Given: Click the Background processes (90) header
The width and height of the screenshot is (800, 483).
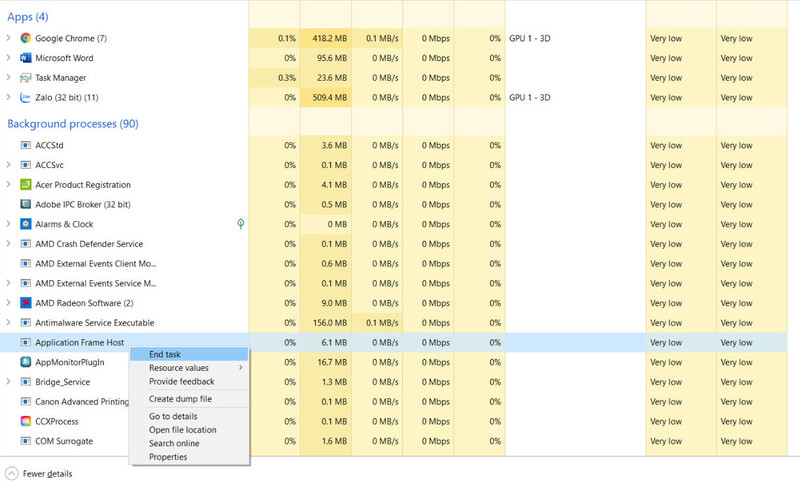Looking at the screenshot, I should (x=73, y=124).
